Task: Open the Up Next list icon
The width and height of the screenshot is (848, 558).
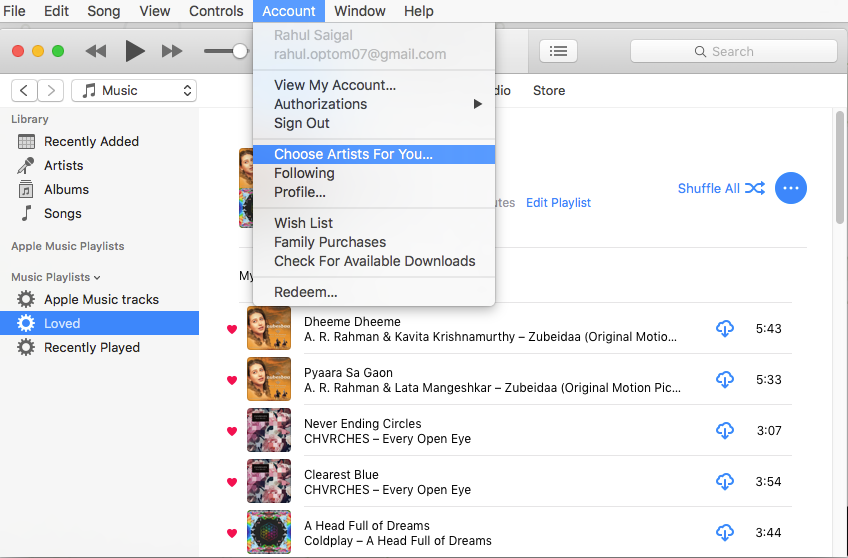Action: (558, 51)
